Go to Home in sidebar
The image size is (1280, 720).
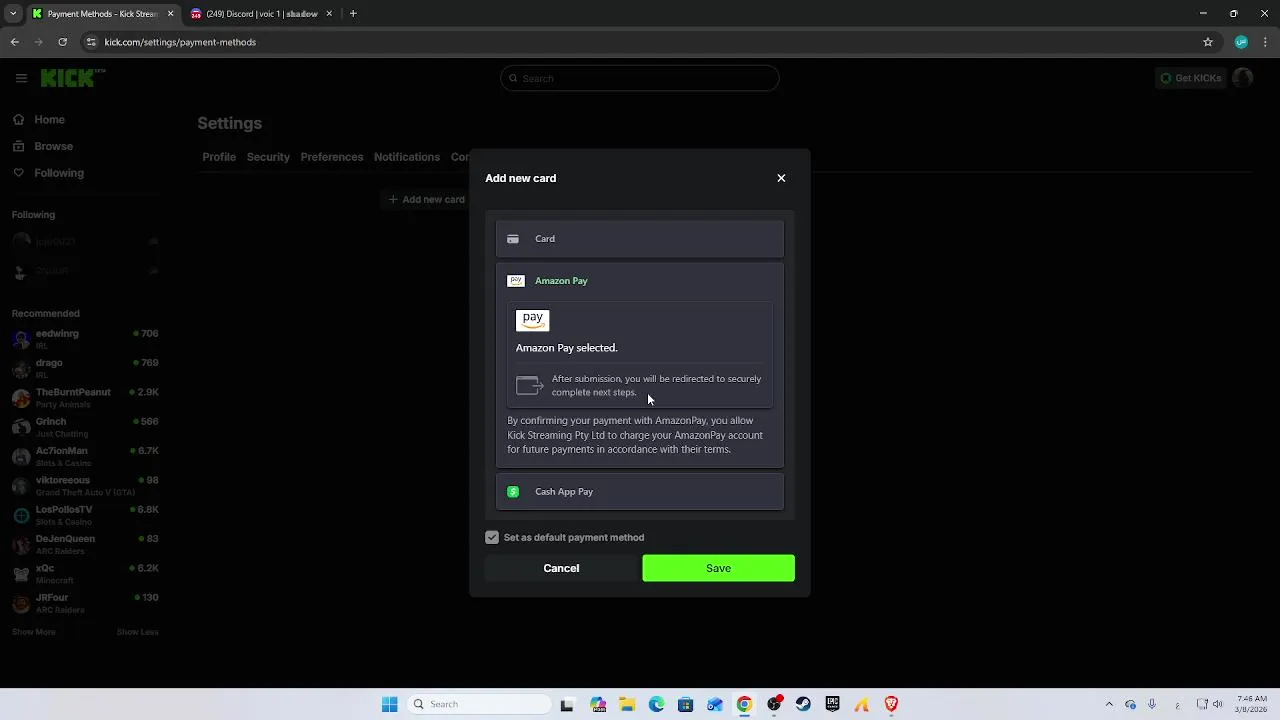(x=39, y=120)
